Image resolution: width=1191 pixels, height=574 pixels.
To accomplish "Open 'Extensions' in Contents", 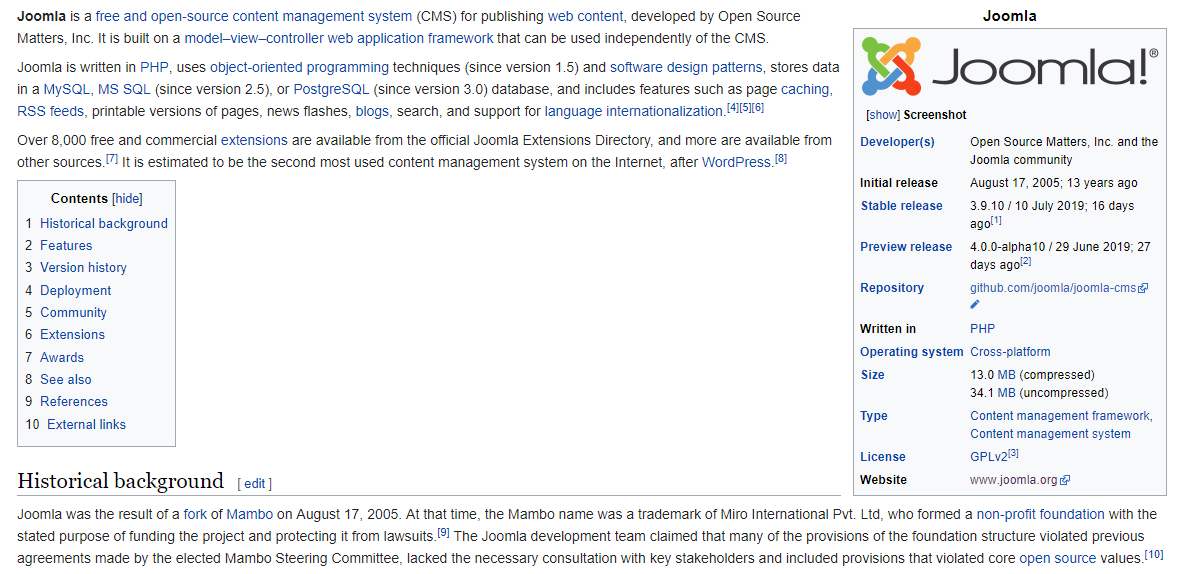I will [72, 334].
